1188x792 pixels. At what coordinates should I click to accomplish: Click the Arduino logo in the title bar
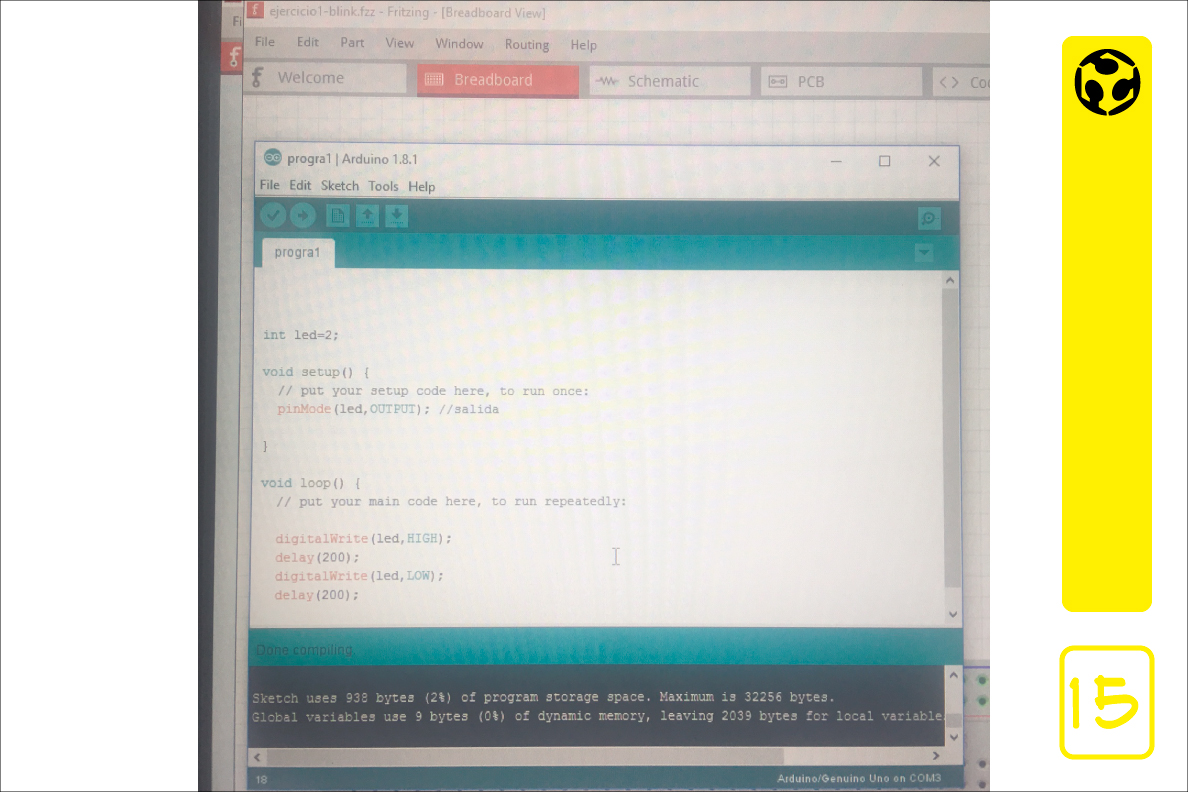[272, 158]
